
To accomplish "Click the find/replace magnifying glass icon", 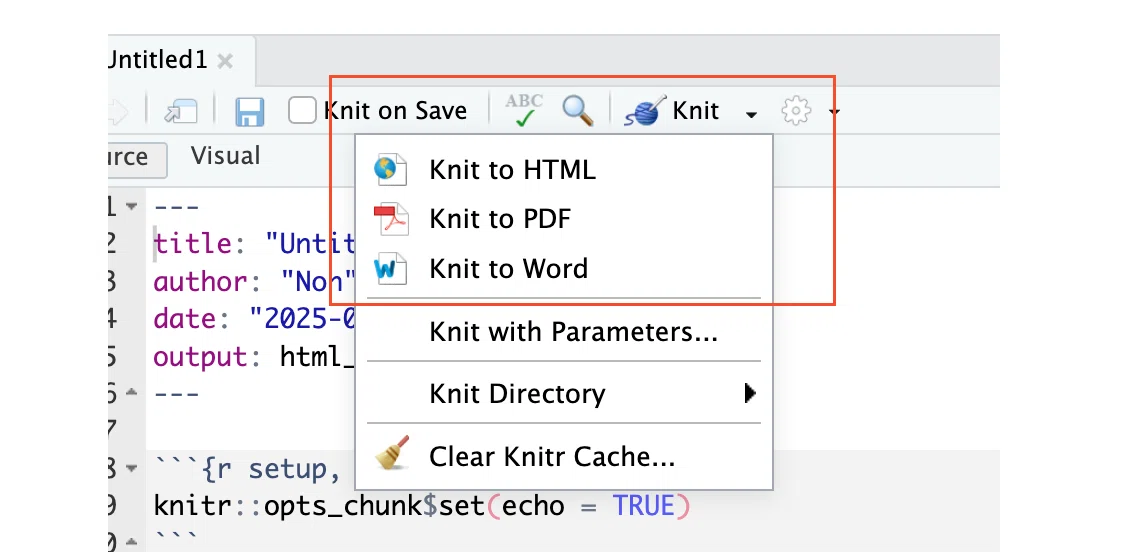I will 577,111.
